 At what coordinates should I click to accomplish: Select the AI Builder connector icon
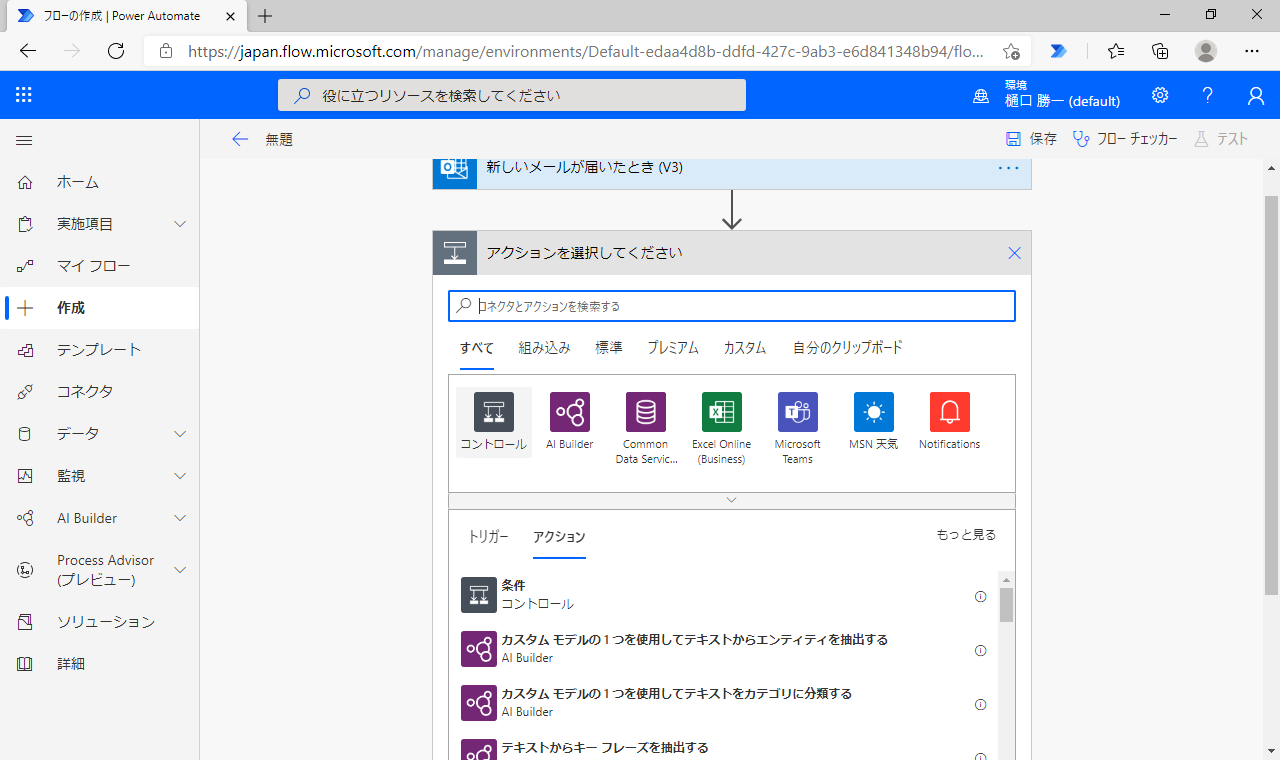tap(570, 412)
